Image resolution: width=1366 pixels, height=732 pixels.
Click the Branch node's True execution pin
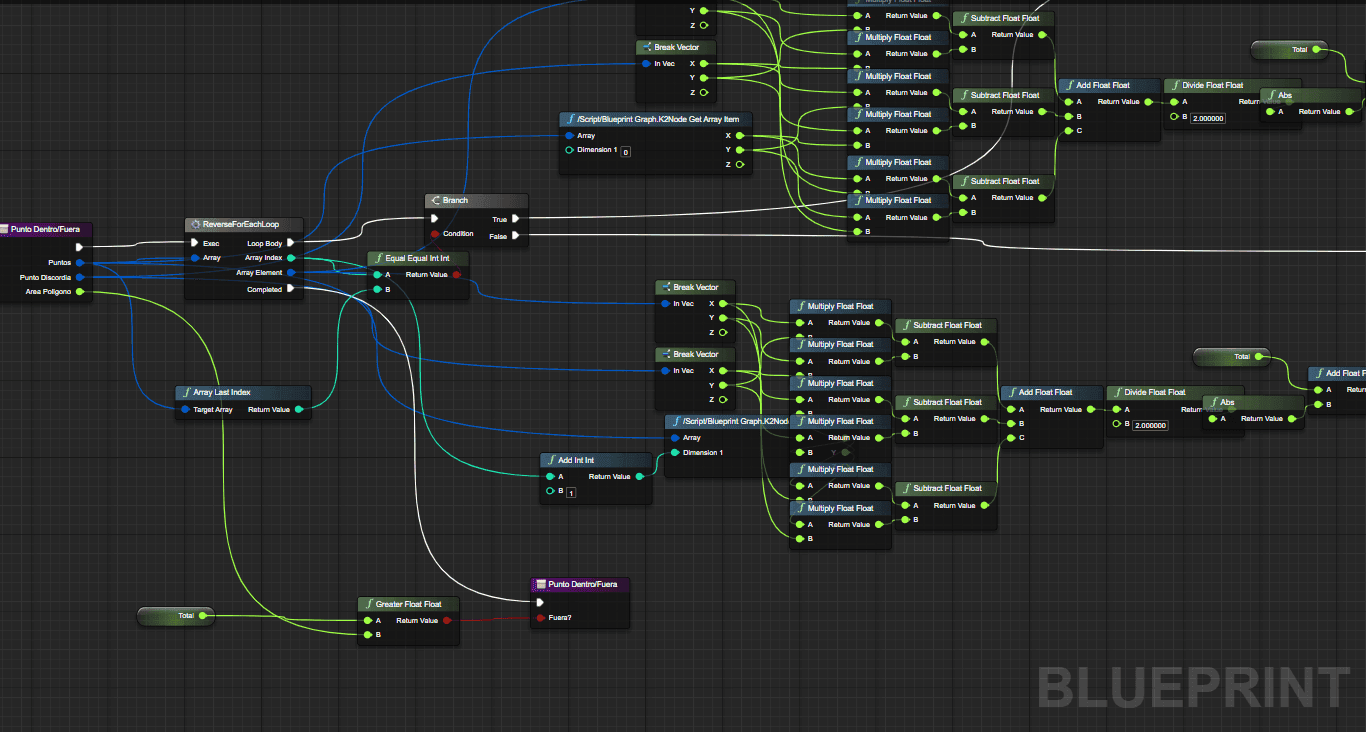click(515, 219)
